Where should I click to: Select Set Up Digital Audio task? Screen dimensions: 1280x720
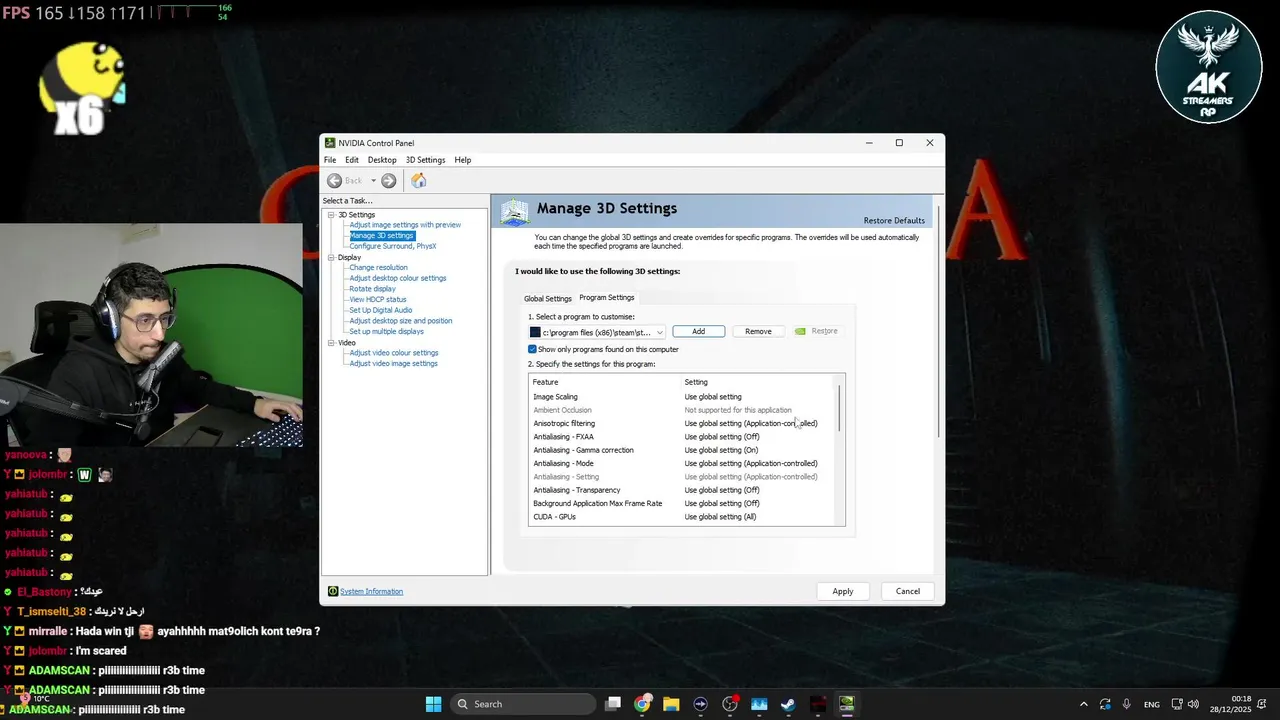coord(381,310)
